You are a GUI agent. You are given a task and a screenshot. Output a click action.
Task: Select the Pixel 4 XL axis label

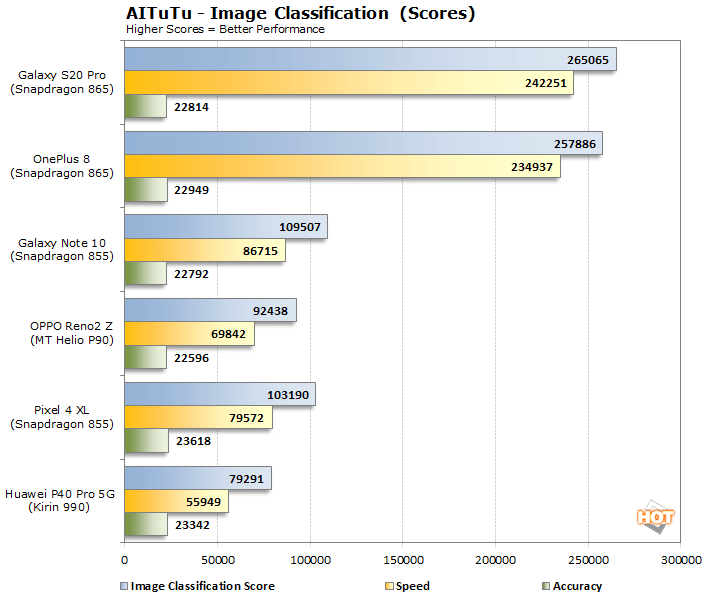pyautogui.click(x=62, y=417)
